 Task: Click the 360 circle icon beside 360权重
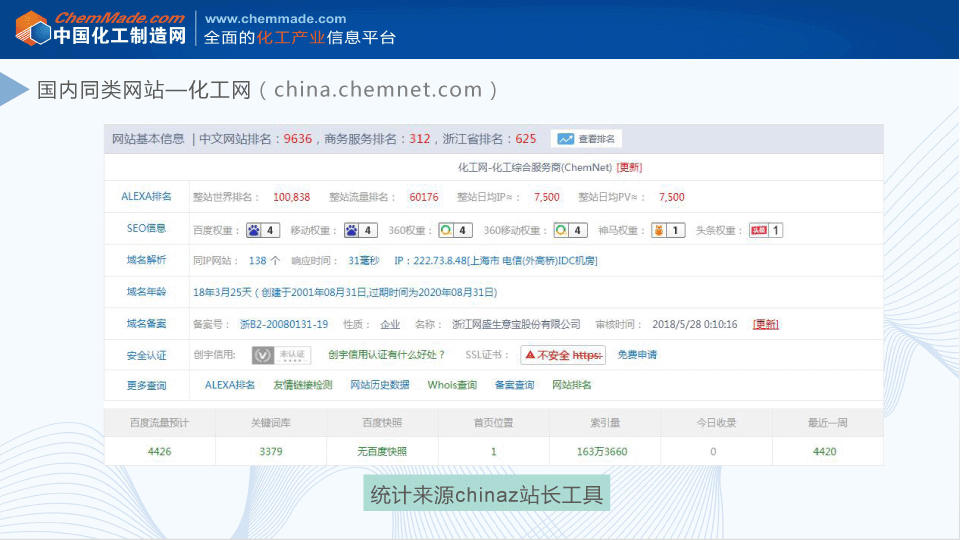(446, 230)
